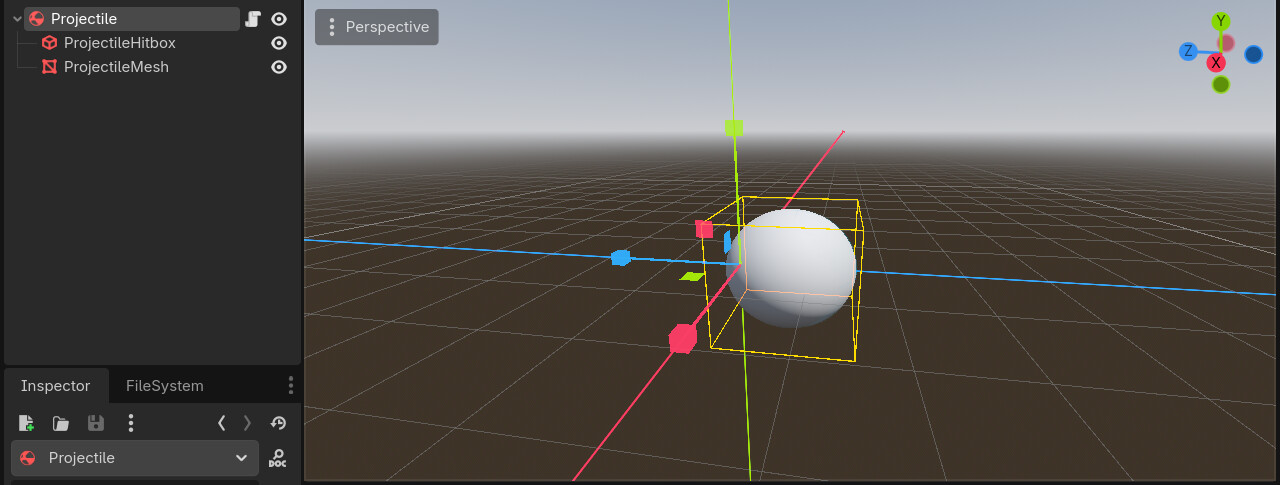Toggle visibility of the Projectile node
This screenshot has height=485, width=1280.
click(x=279, y=19)
